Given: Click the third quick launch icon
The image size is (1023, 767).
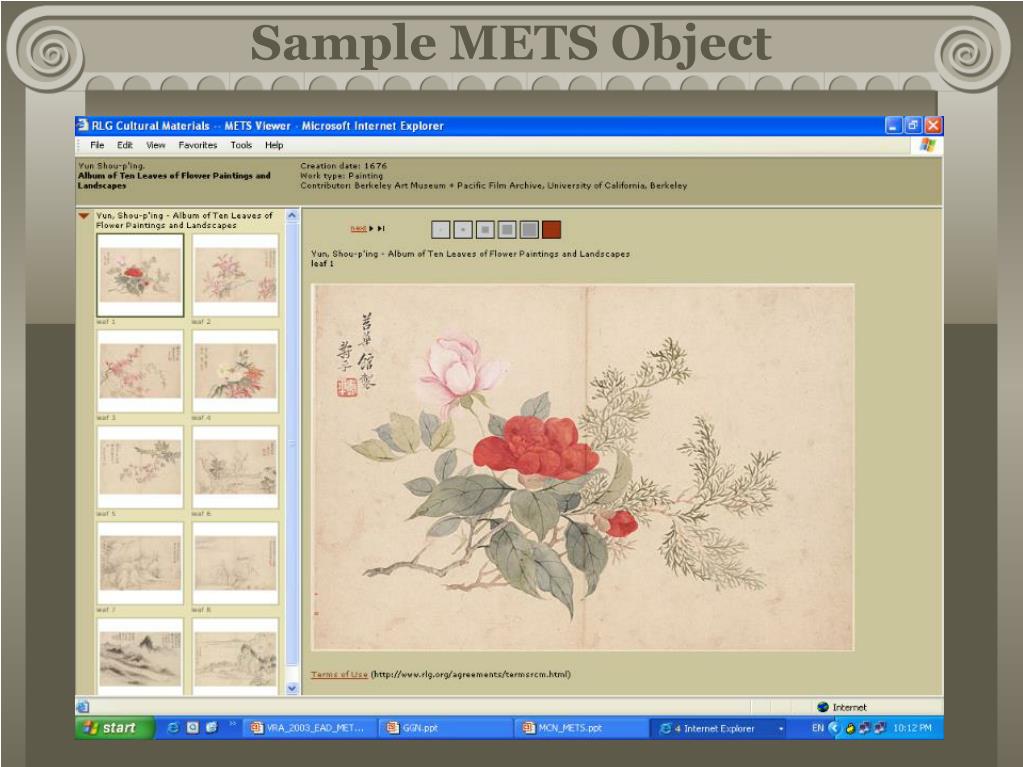Looking at the screenshot, I should (x=211, y=728).
